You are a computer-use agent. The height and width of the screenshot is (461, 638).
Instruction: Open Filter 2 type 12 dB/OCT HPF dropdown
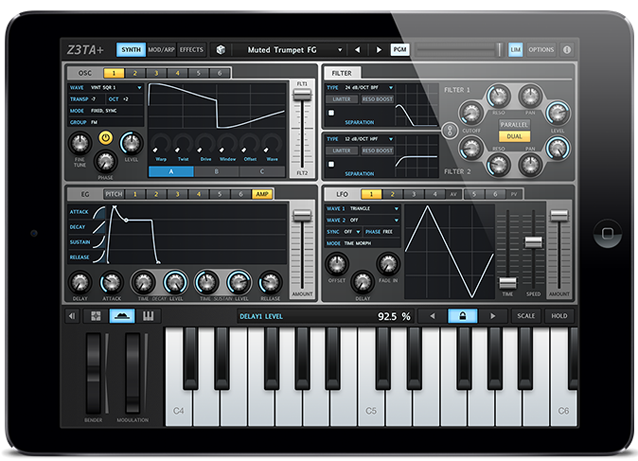(x=360, y=139)
